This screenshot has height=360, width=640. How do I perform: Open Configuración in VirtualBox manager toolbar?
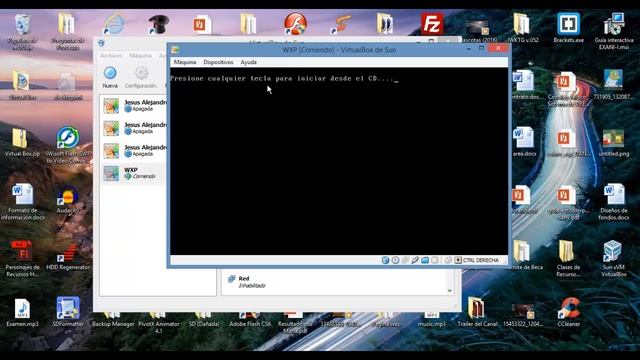141,77
